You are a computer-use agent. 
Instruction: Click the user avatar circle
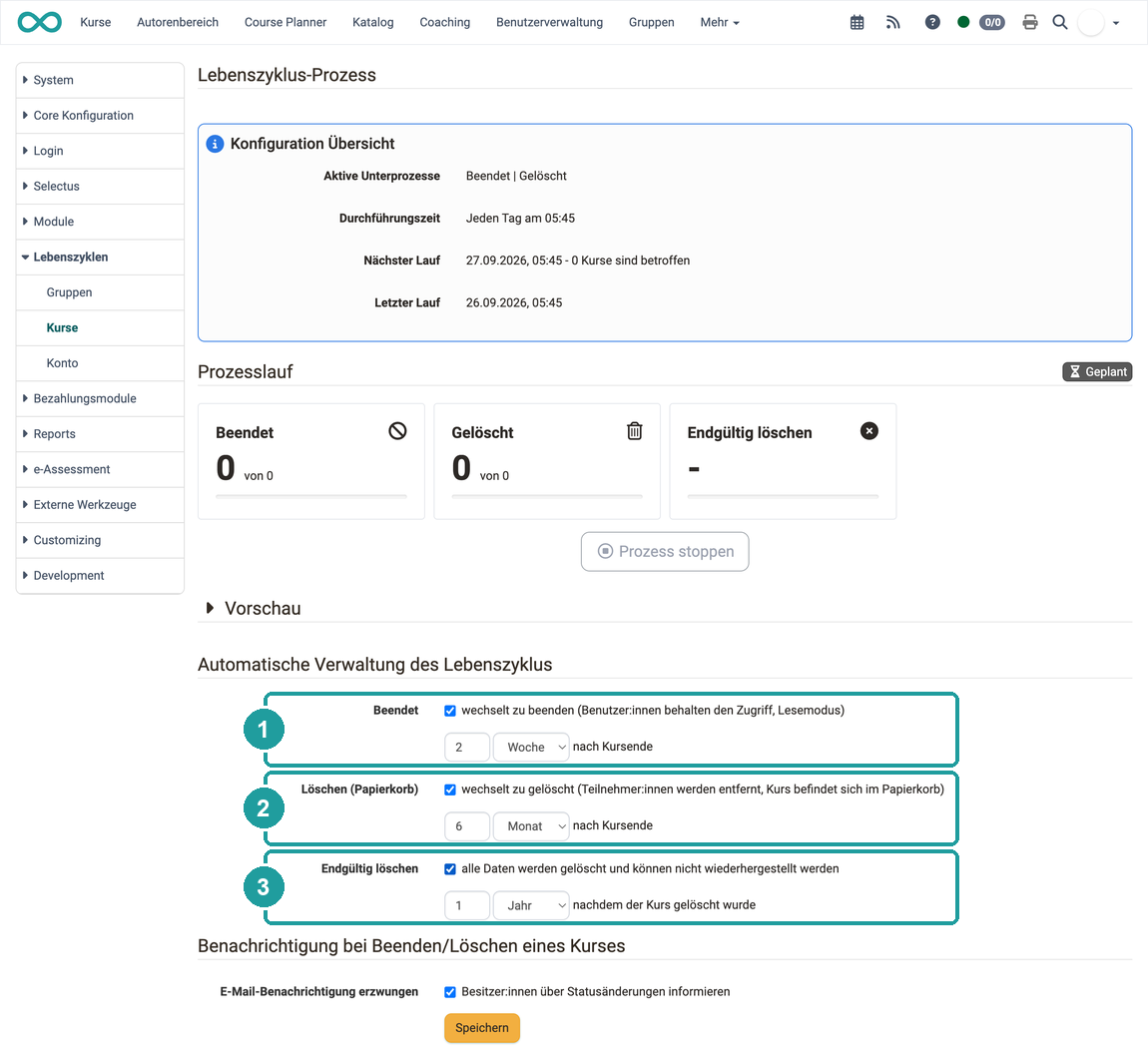coord(1091,23)
